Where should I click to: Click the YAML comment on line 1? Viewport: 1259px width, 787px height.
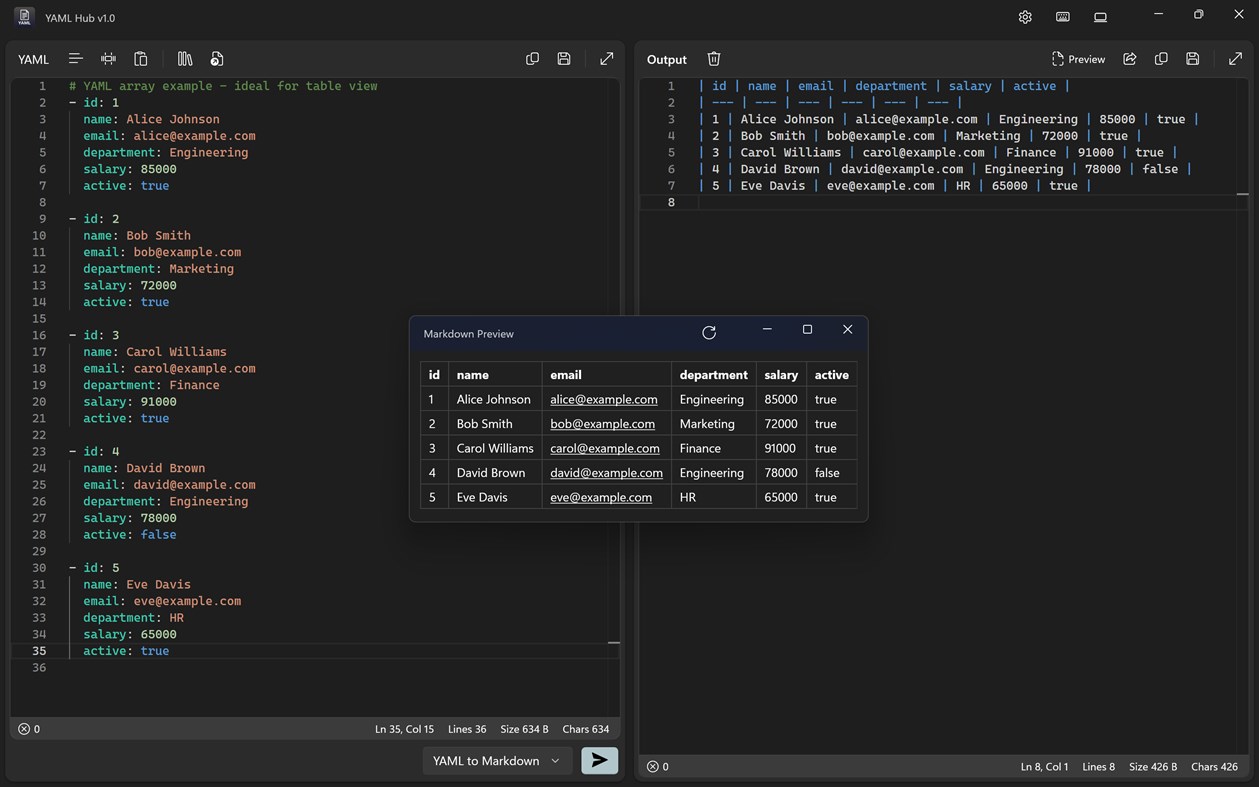(223, 86)
